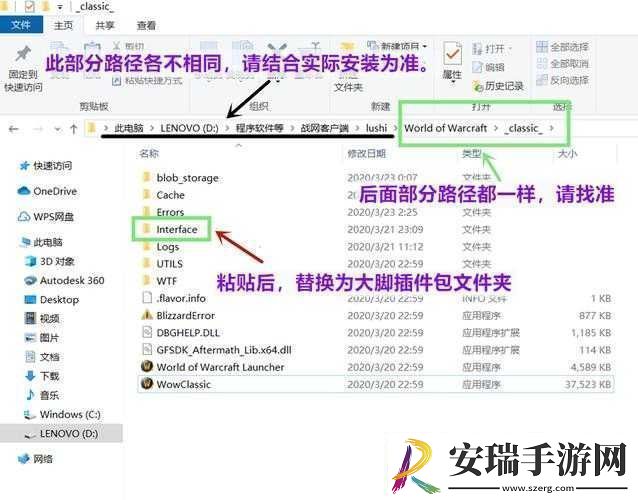Click the WowClassic application icon
The image size is (638, 500).
[146, 383]
